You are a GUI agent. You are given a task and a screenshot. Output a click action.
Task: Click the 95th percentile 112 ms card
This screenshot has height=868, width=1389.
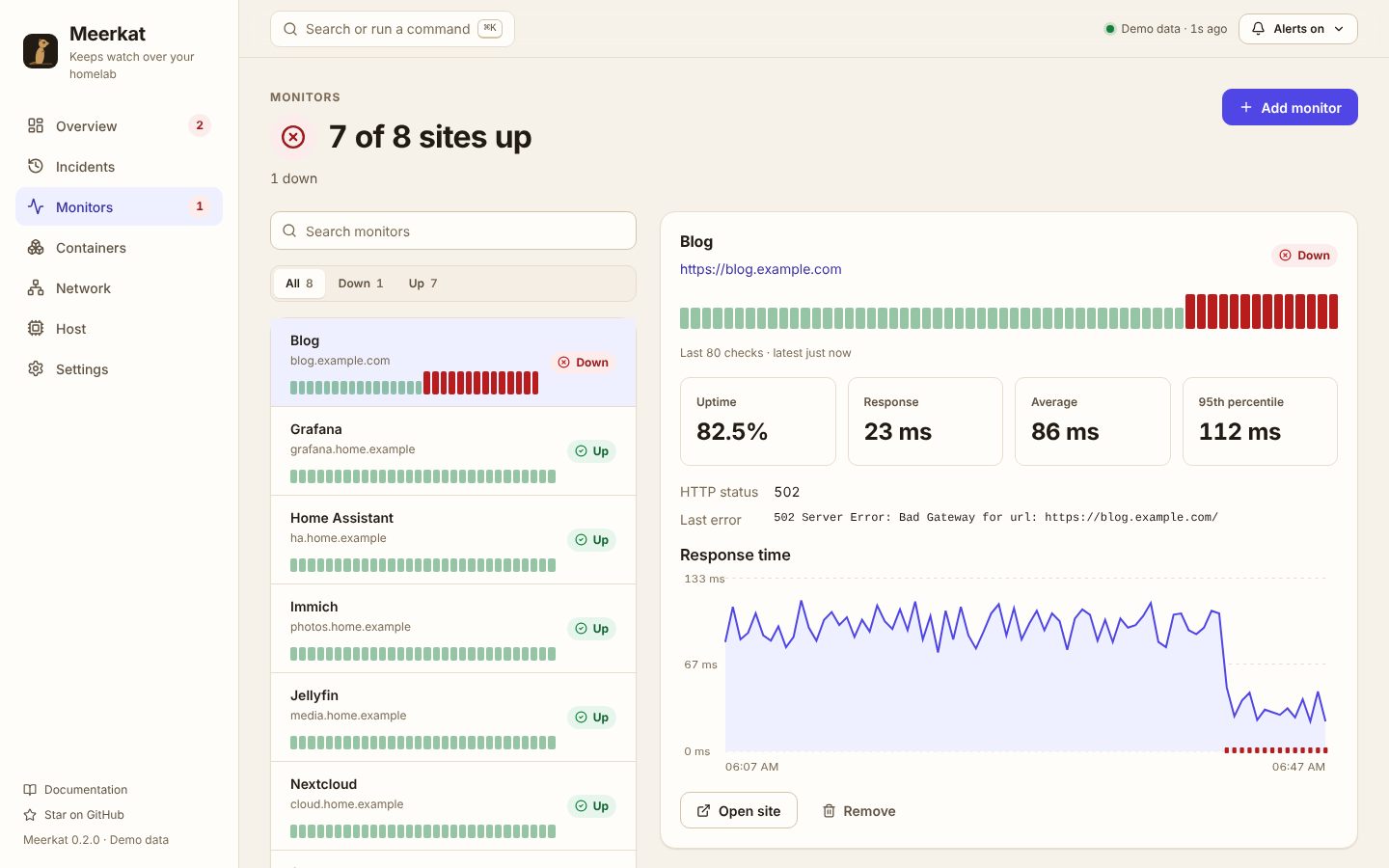(x=1260, y=421)
